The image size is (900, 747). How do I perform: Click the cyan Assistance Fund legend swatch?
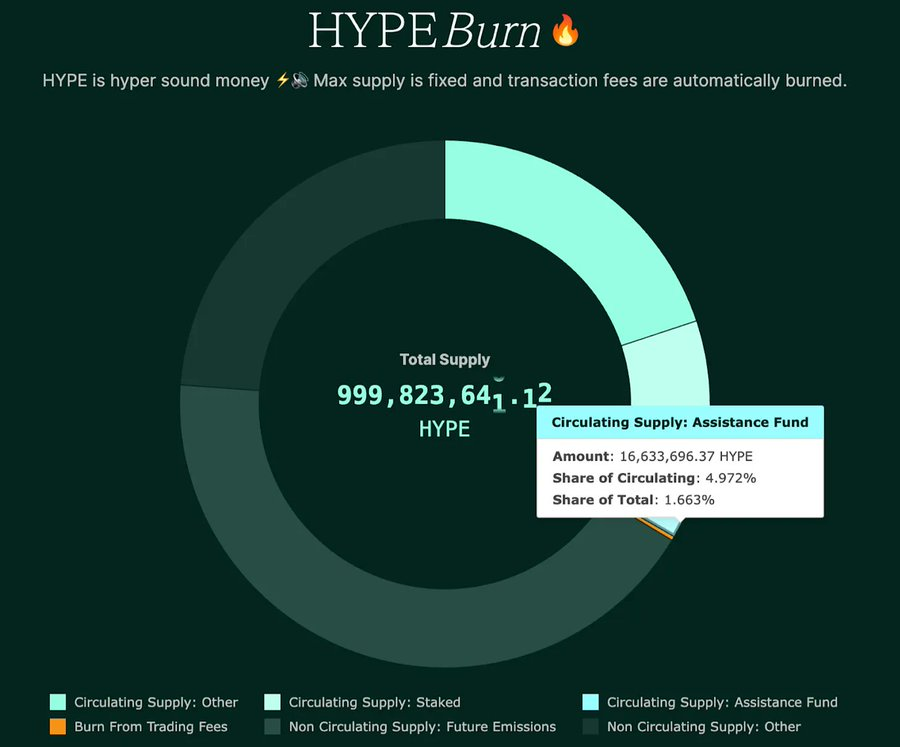pos(590,702)
